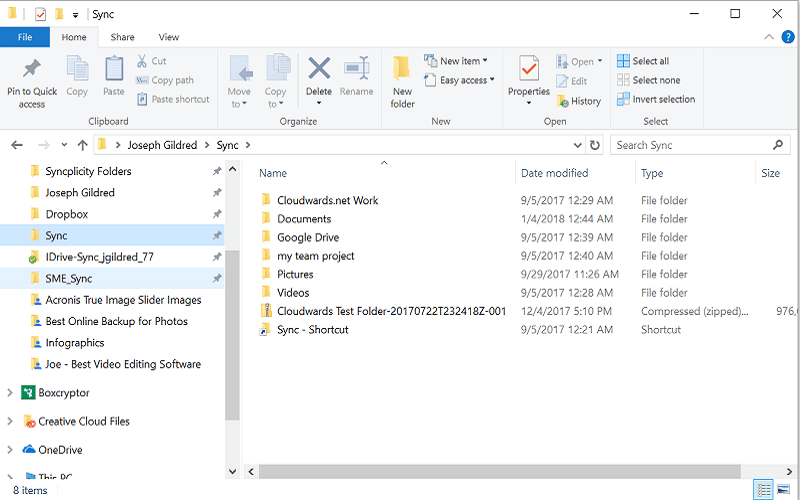The height and width of the screenshot is (500, 800).
Task: Unpin Syncplicity Folders using its pin
Action: pyautogui.click(x=217, y=171)
